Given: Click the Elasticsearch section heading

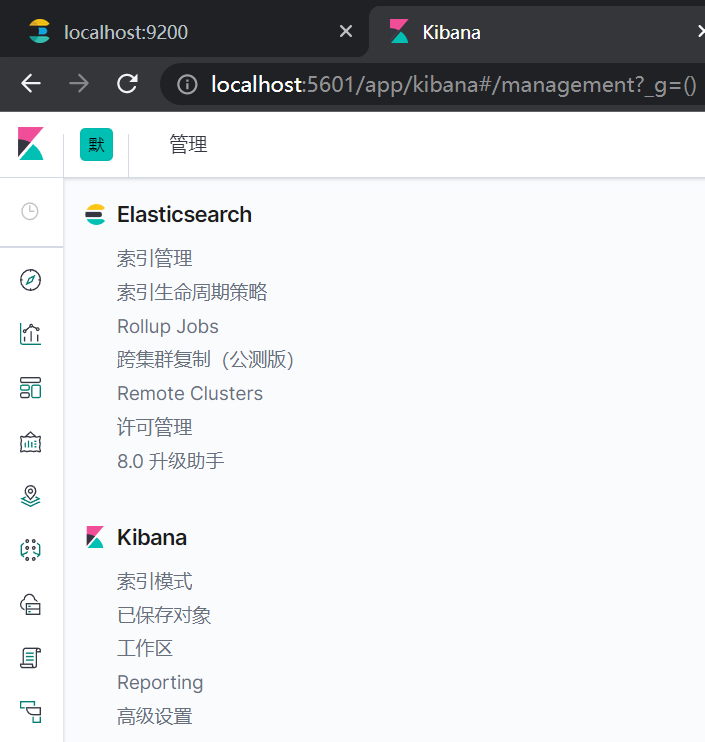Looking at the screenshot, I should pos(185,215).
